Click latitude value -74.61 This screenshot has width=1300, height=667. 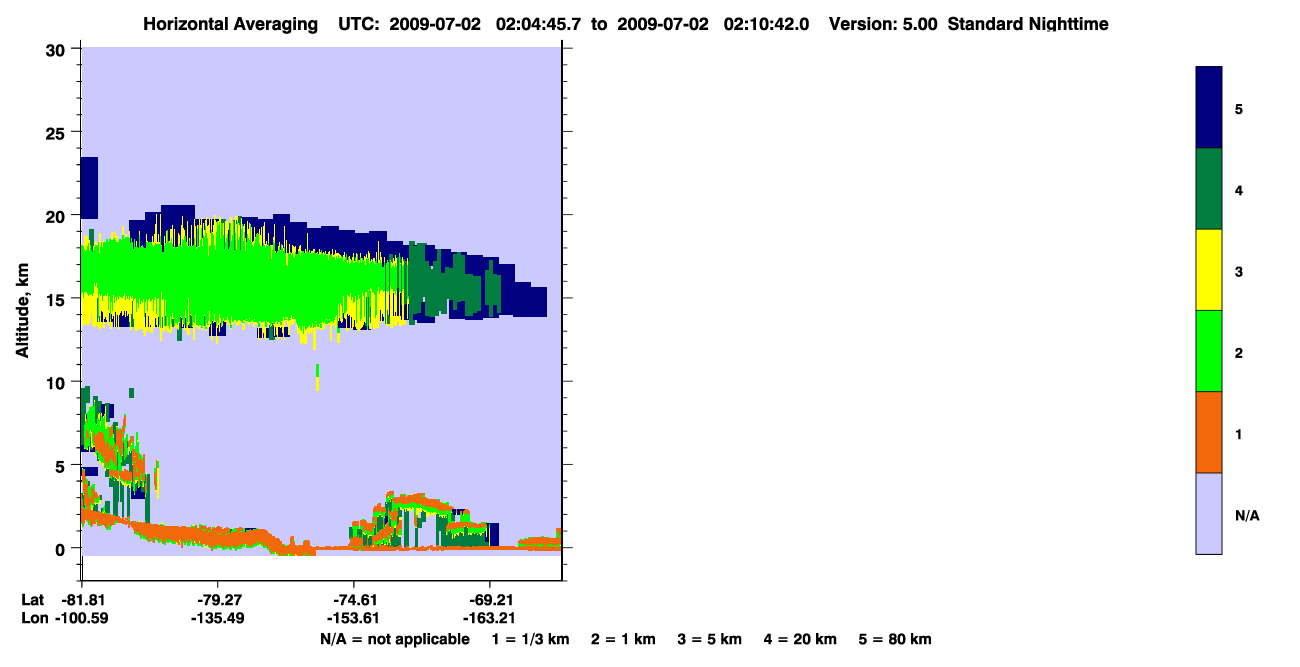[x=353, y=600]
